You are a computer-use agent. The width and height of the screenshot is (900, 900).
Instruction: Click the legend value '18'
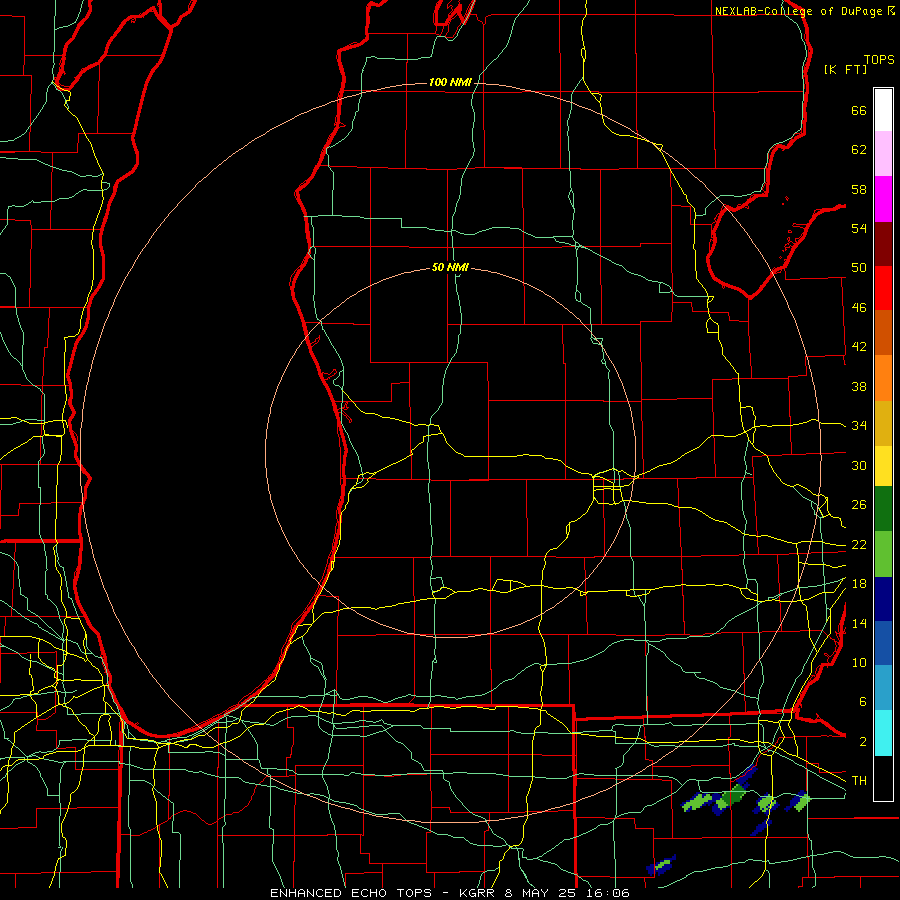(x=859, y=584)
